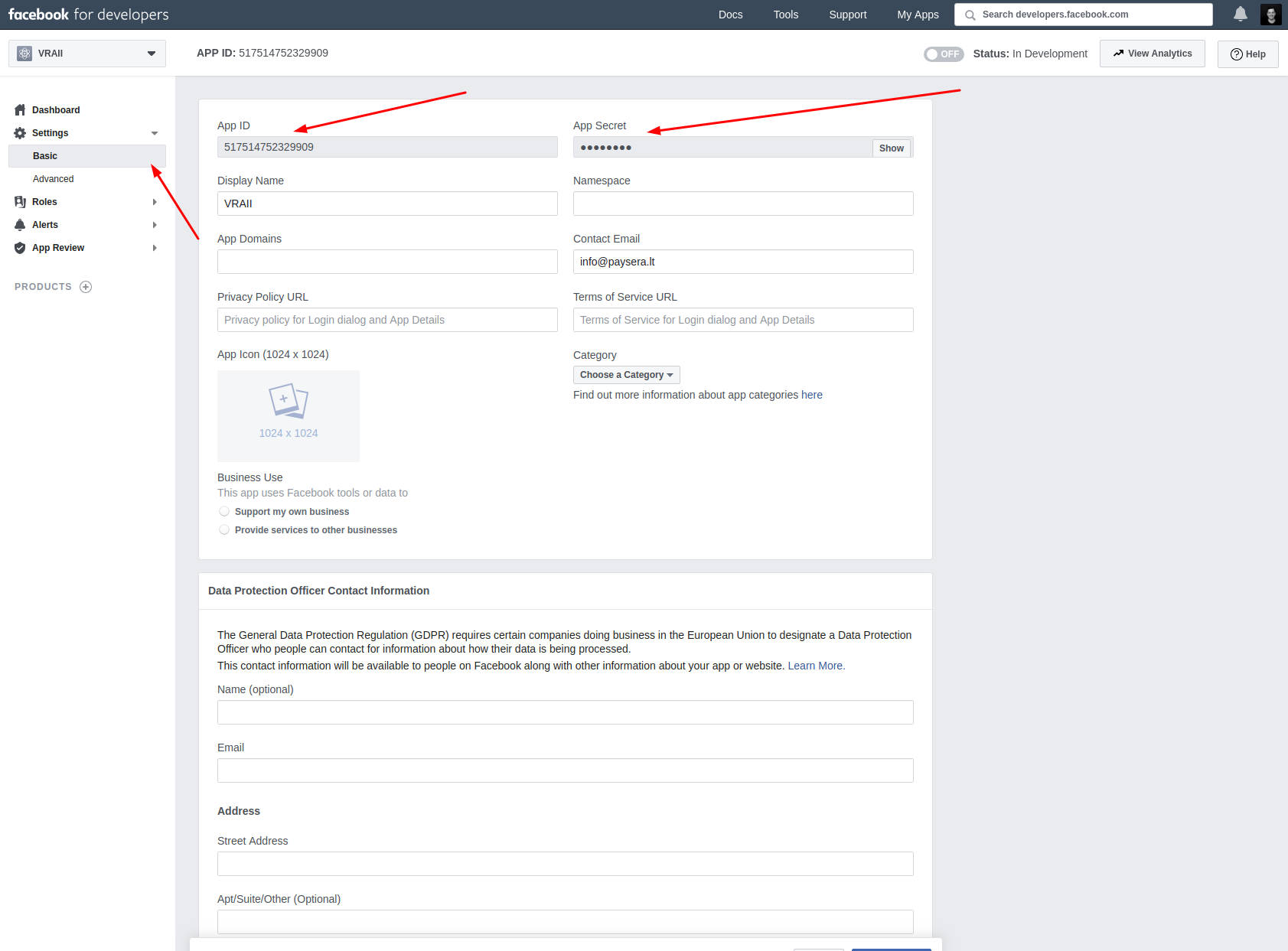Go to Advanced settings
The width and height of the screenshot is (1288, 951).
(x=54, y=179)
